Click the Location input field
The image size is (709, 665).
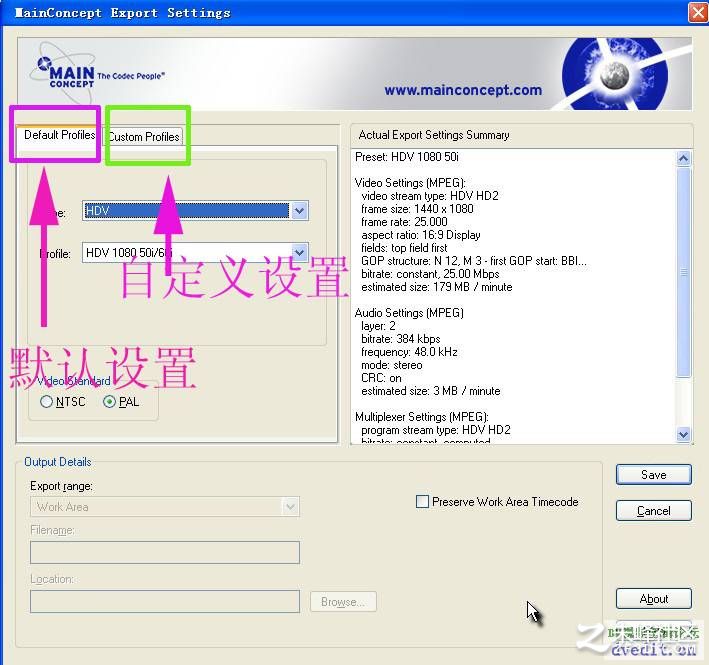pos(165,602)
